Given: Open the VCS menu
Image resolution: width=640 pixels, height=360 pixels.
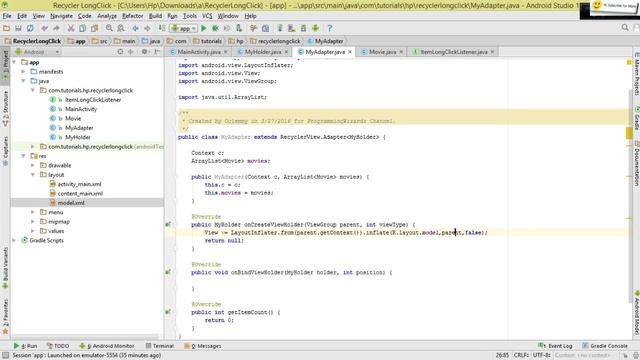Looking at the screenshot, I should coord(207,16).
